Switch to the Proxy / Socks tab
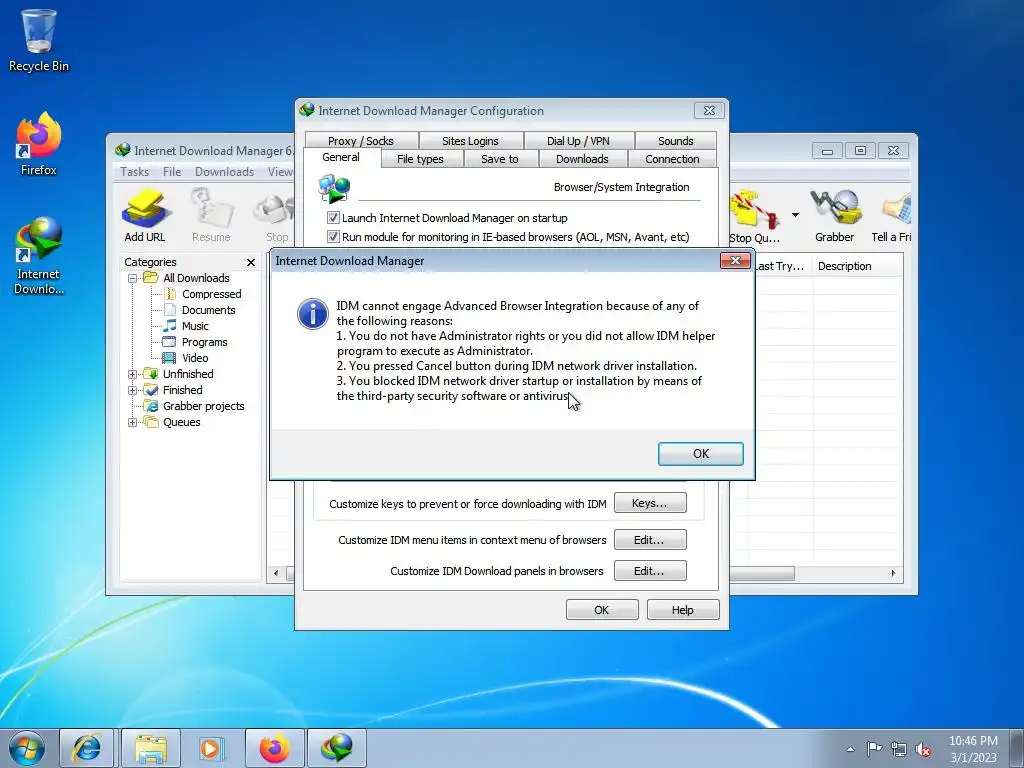 click(360, 141)
